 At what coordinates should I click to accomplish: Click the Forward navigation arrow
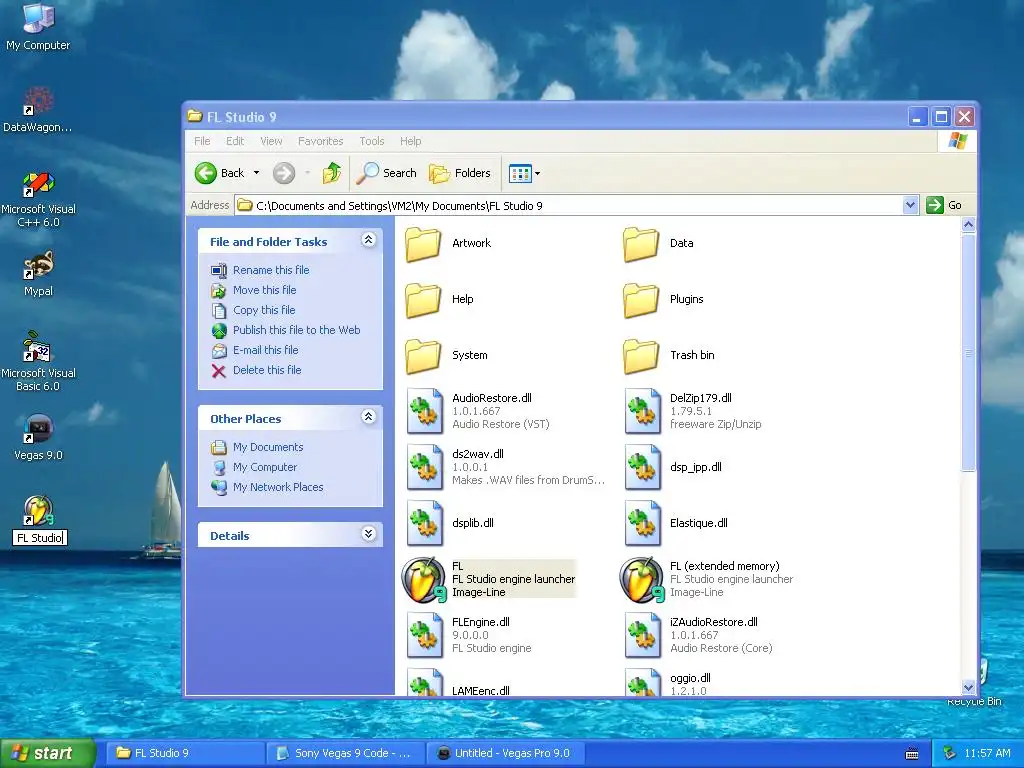(284, 173)
